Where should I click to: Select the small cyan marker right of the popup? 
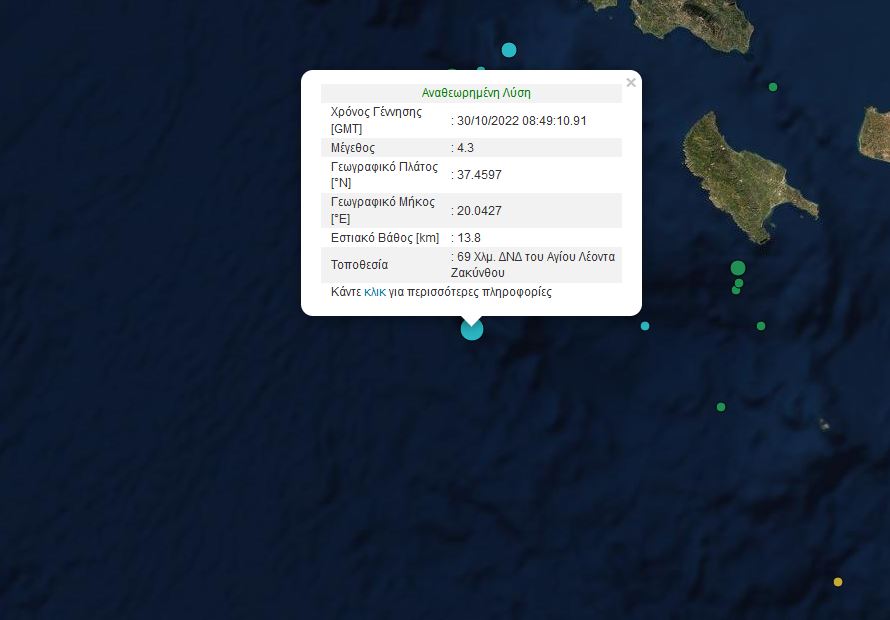pyautogui.click(x=645, y=326)
